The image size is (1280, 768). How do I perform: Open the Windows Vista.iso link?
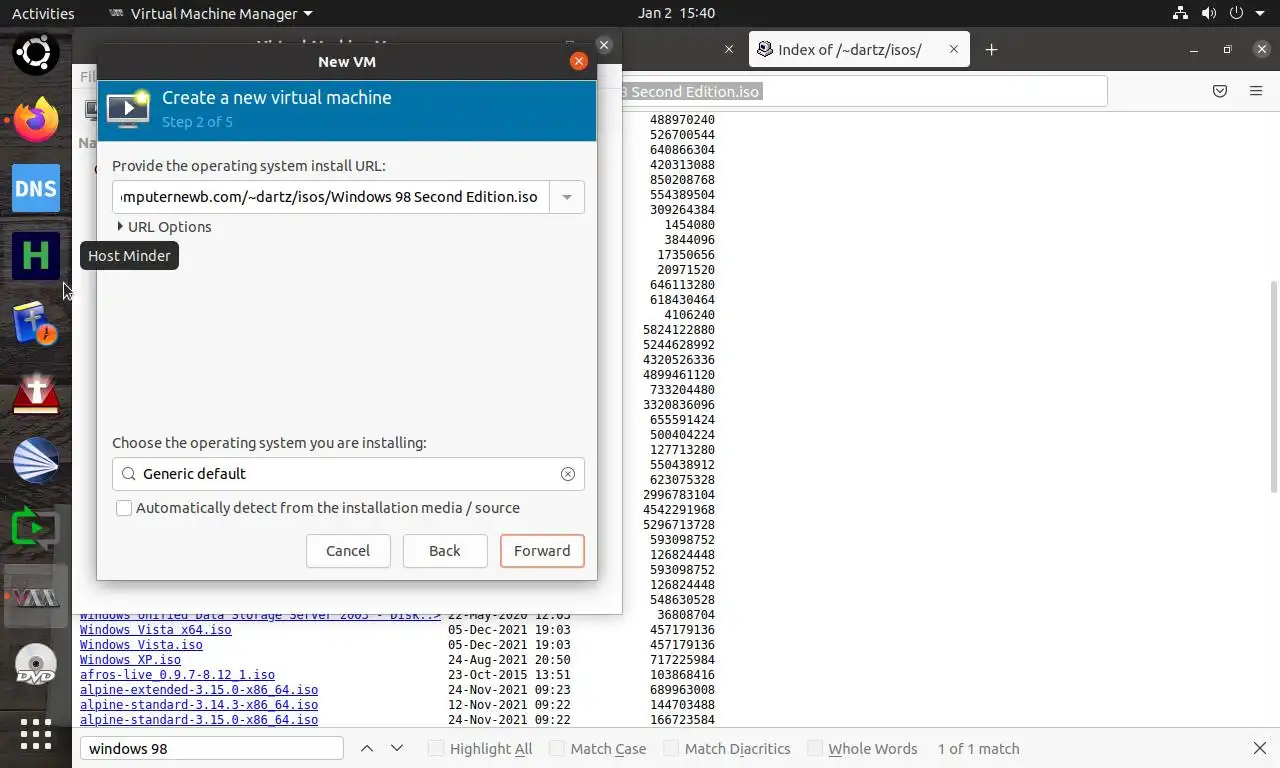point(141,645)
